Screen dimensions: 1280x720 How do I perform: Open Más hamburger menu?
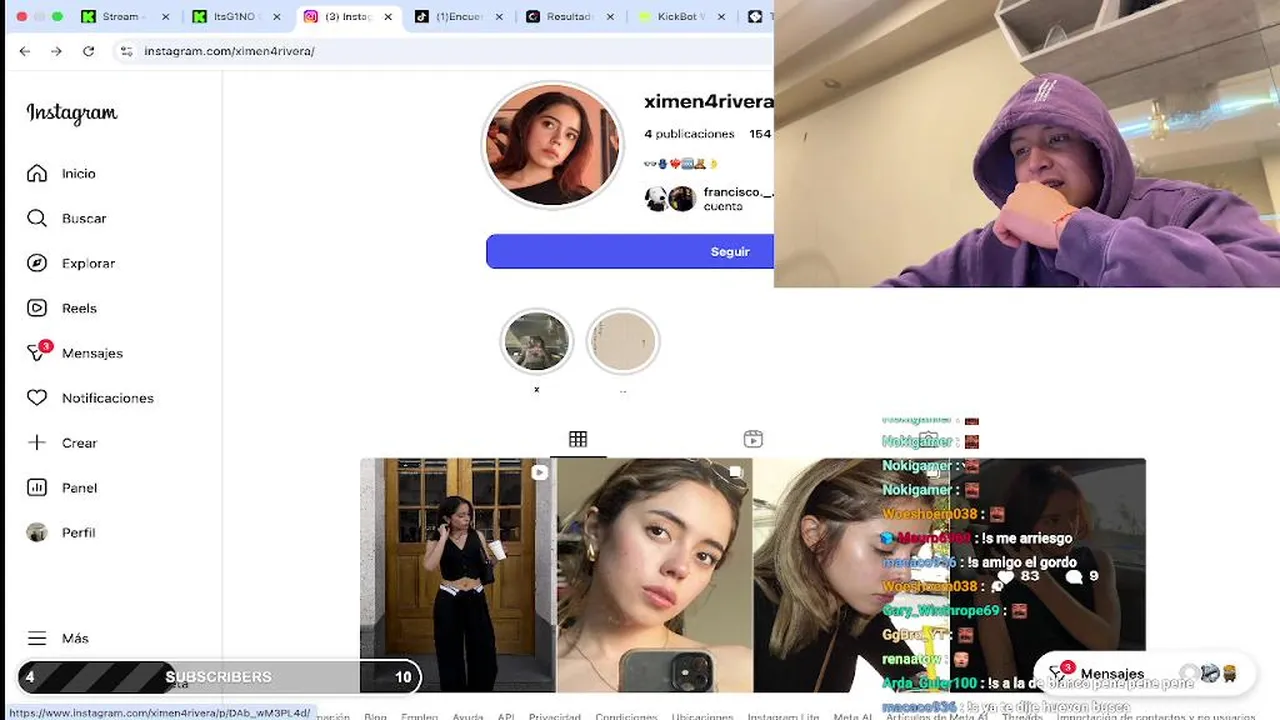click(37, 638)
